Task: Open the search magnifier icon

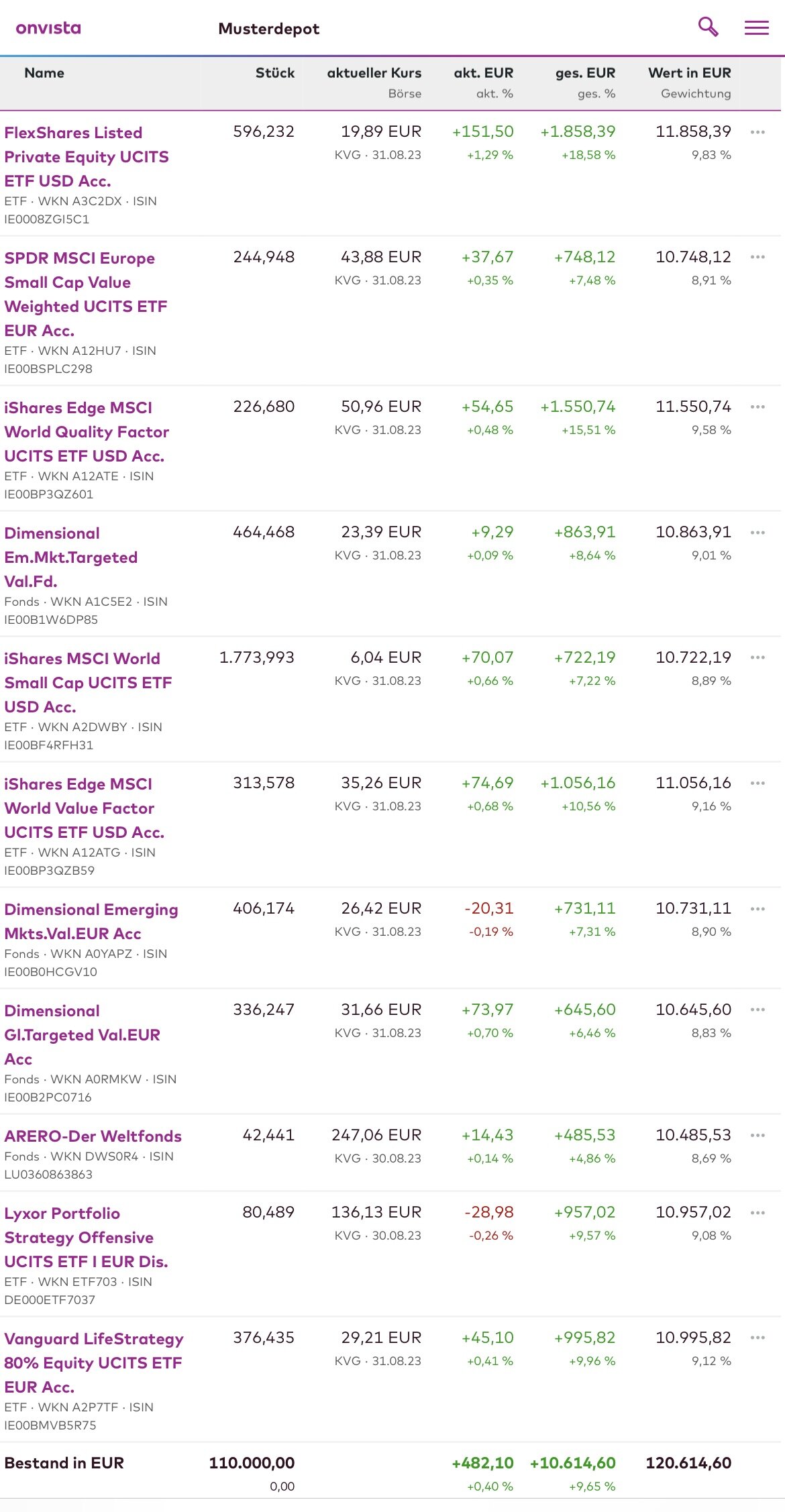Action: tap(708, 28)
